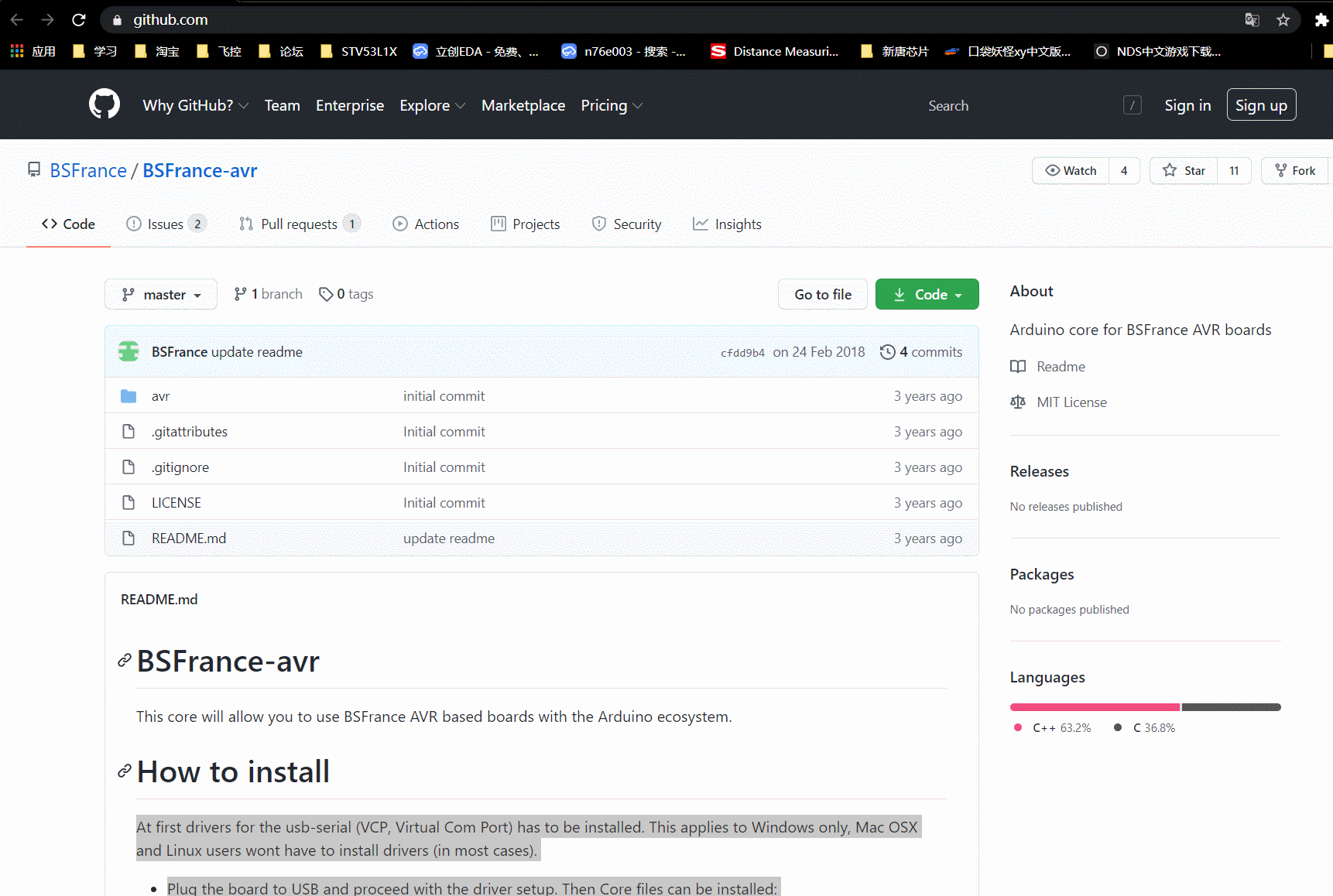Click link anchor icon beside How to install
Viewport: 1333px width, 896px height.
[x=124, y=771]
